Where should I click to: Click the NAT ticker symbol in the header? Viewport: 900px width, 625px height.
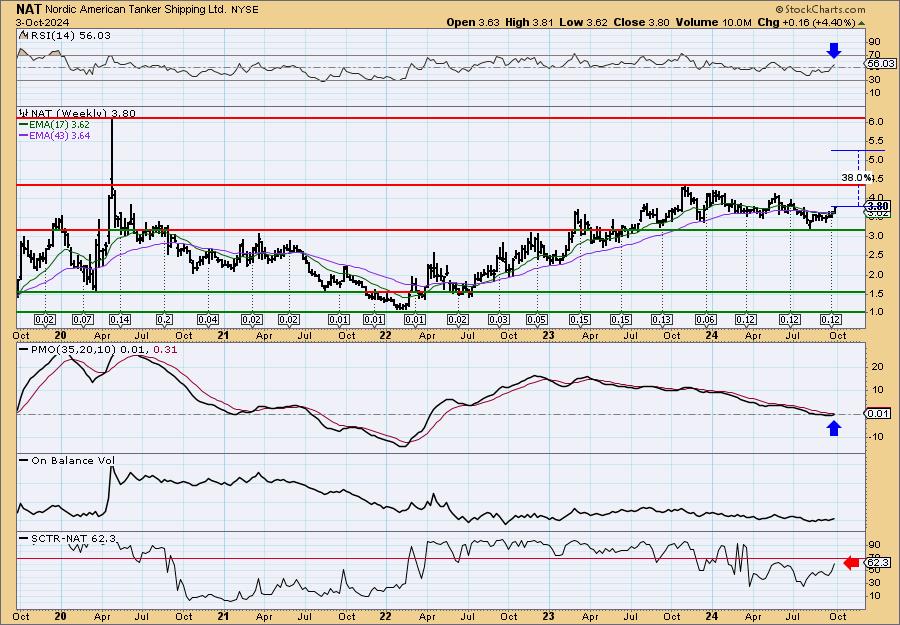(x=29, y=9)
